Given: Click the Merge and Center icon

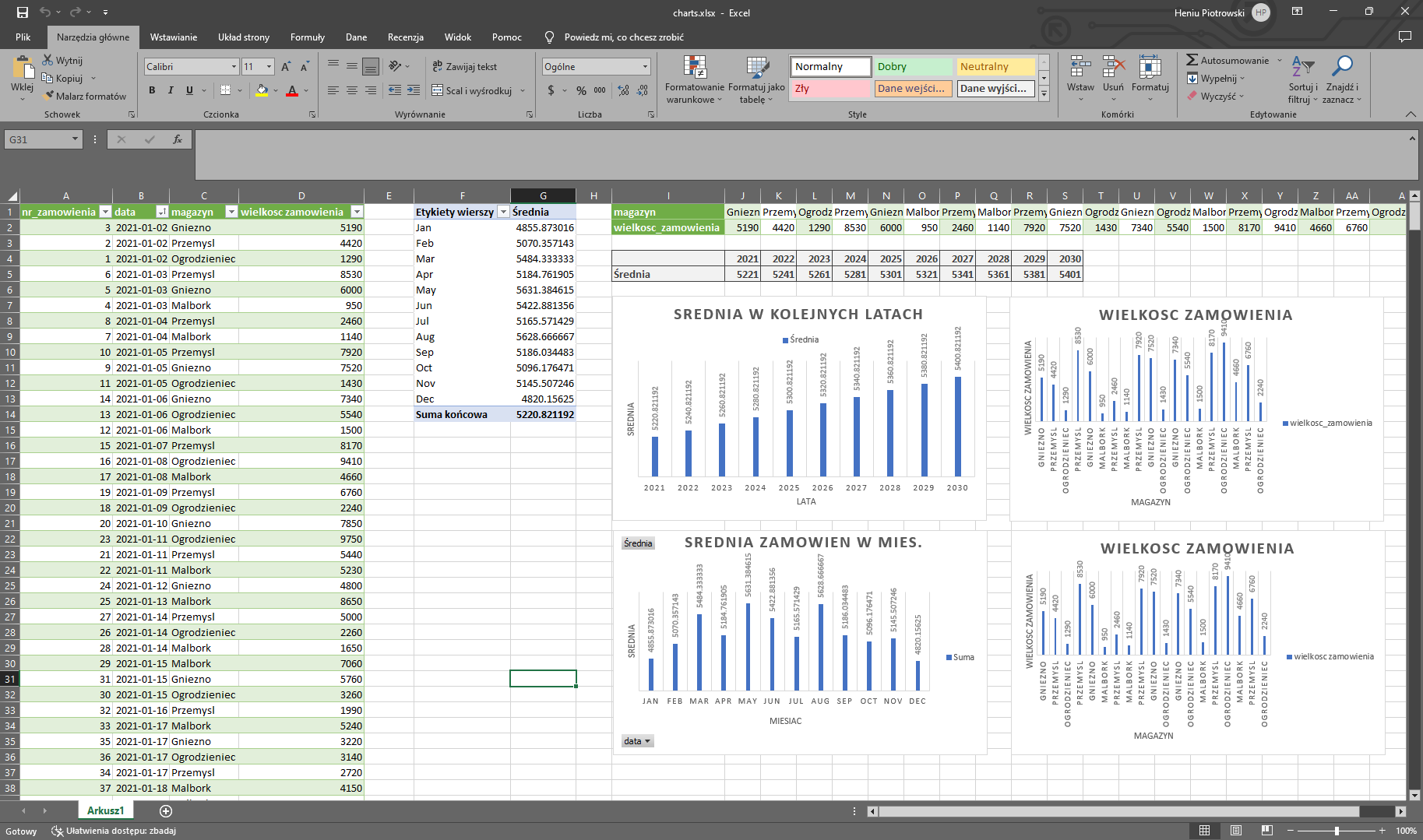Looking at the screenshot, I should [x=438, y=90].
